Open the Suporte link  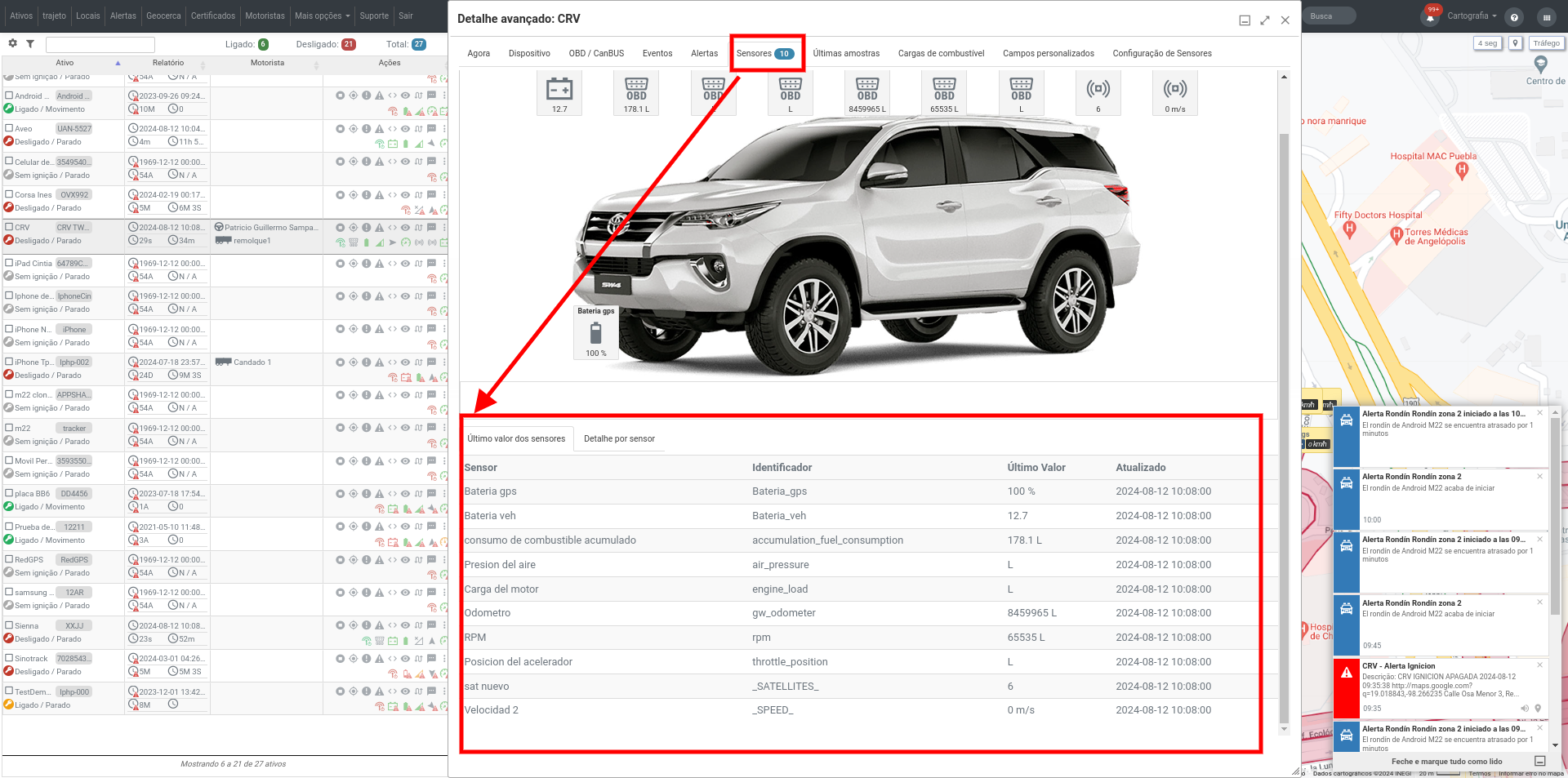tap(374, 16)
